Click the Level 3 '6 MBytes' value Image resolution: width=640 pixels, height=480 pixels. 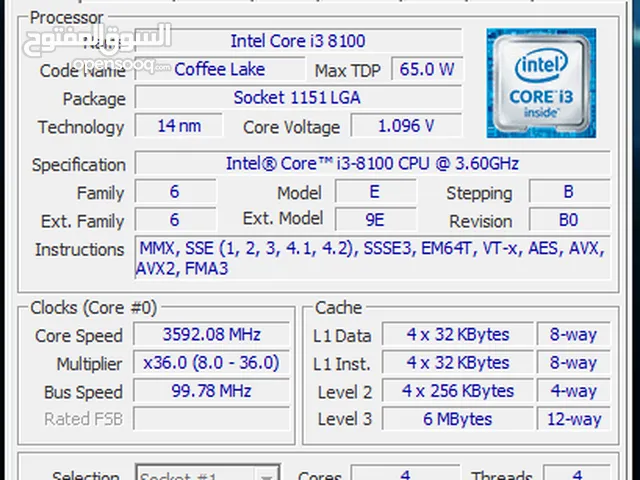pos(458,418)
